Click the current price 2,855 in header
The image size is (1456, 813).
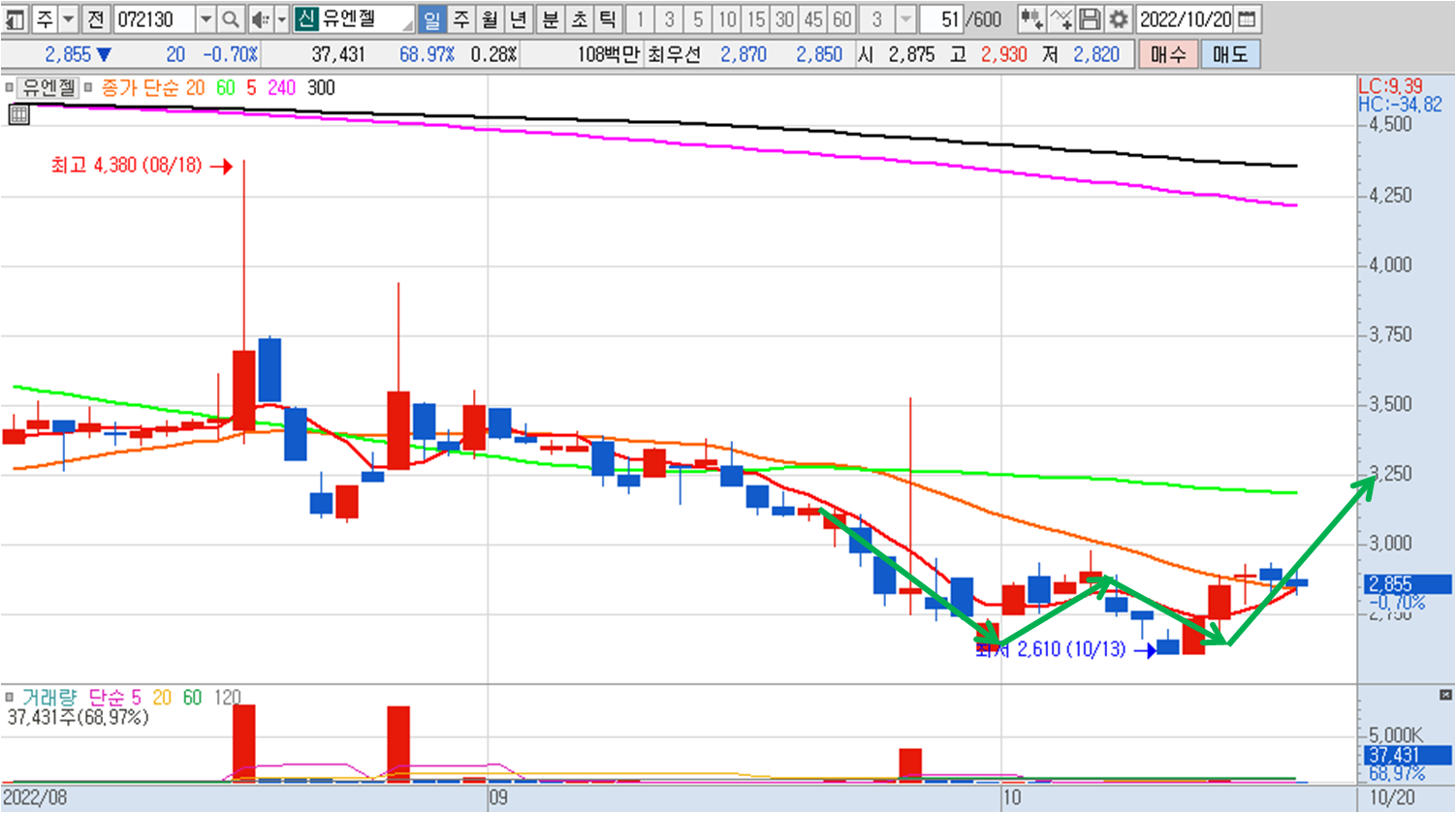click(x=68, y=55)
